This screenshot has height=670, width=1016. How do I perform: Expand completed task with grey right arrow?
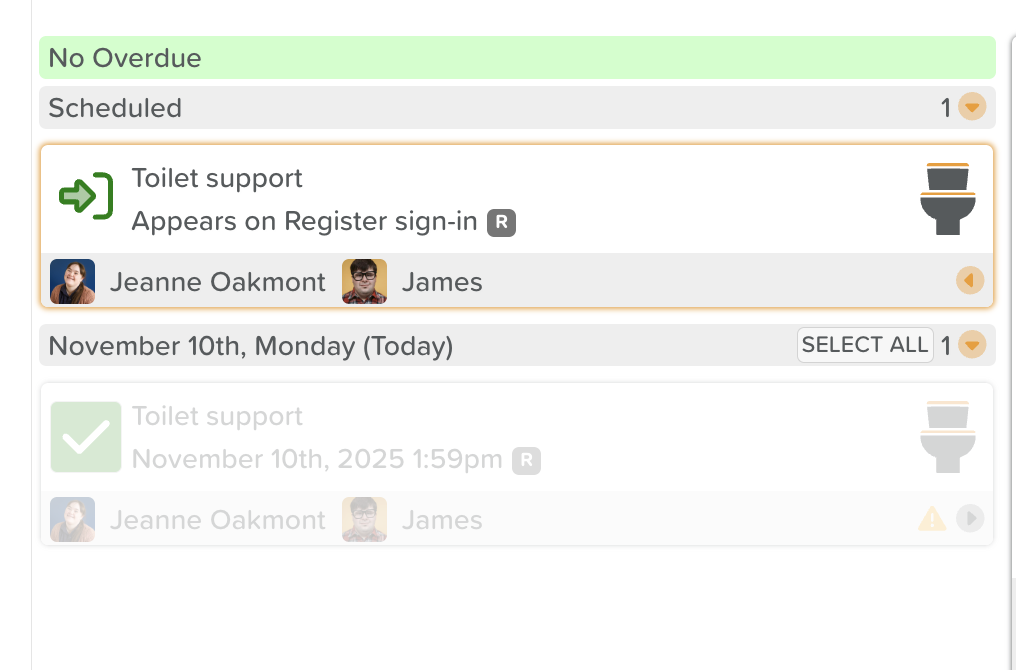(969, 519)
